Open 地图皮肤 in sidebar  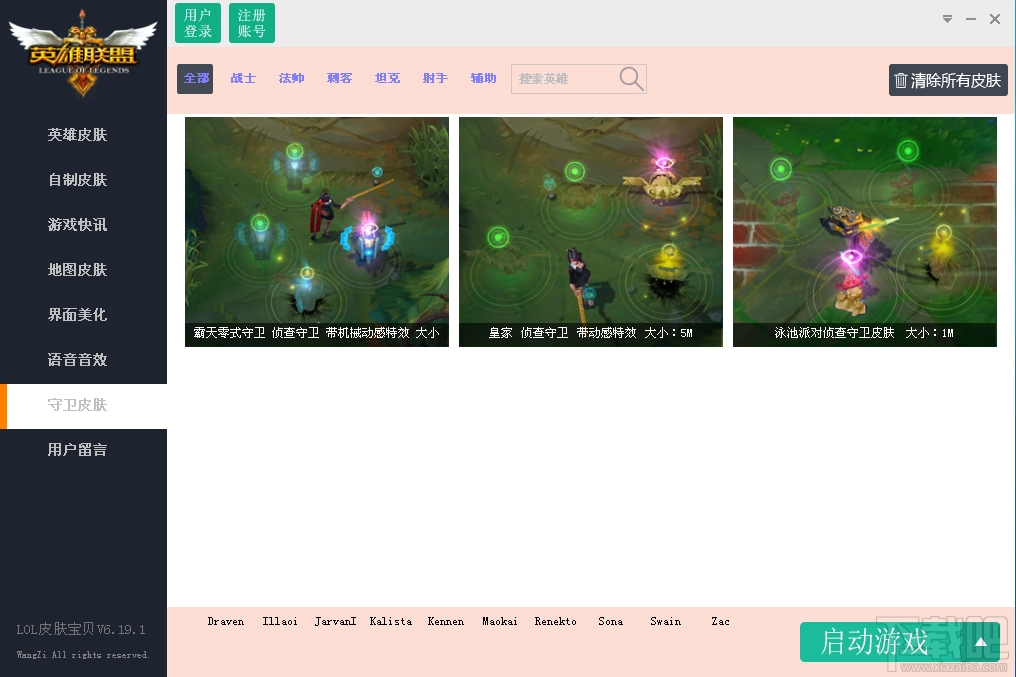84,270
